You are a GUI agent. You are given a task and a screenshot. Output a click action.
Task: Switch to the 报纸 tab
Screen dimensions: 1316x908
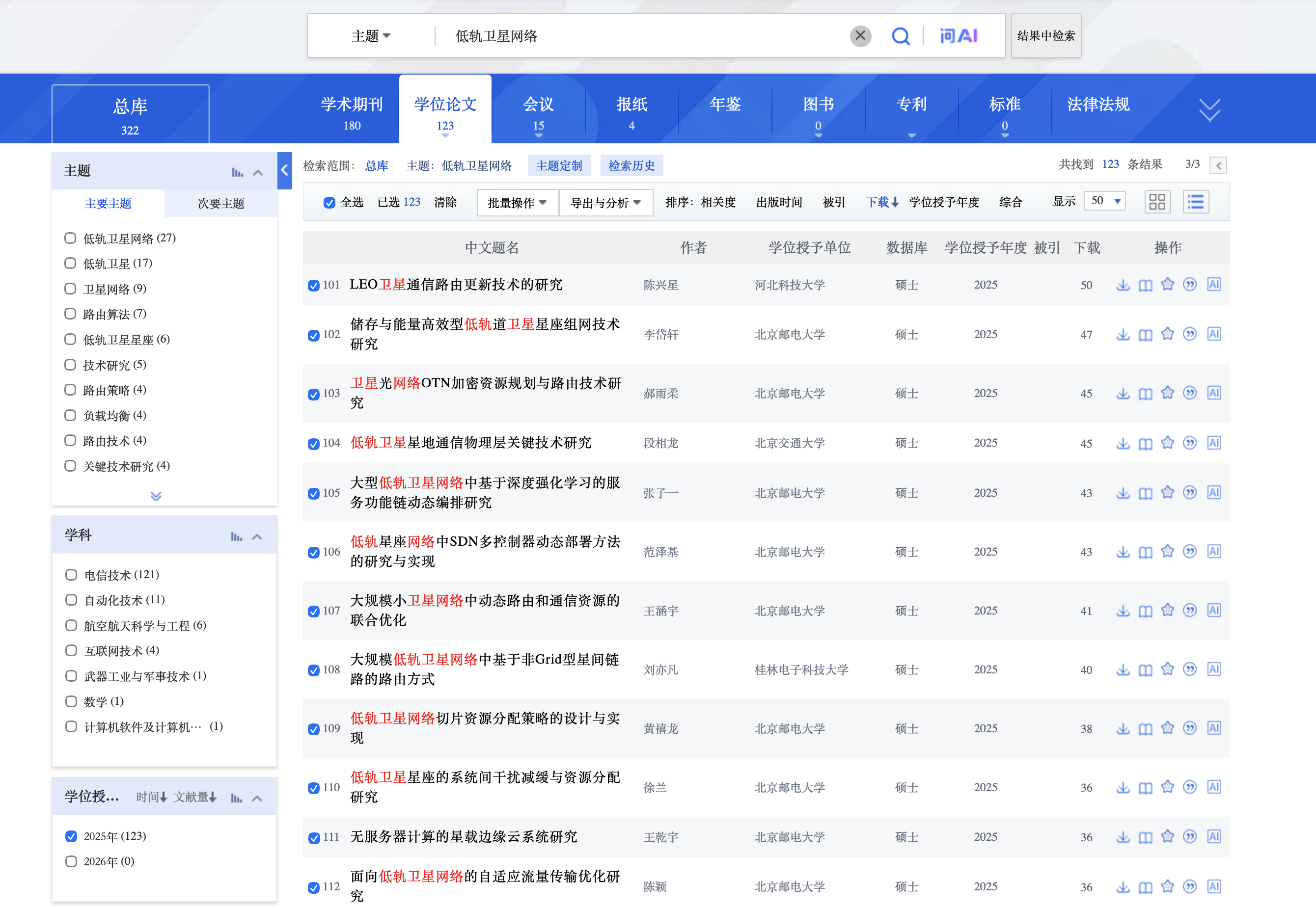632,113
